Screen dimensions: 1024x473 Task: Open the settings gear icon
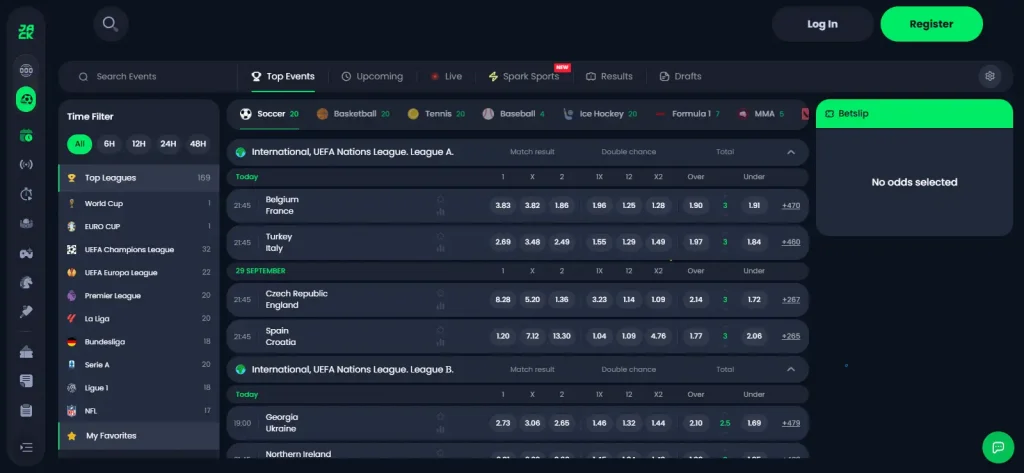coord(989,76)
